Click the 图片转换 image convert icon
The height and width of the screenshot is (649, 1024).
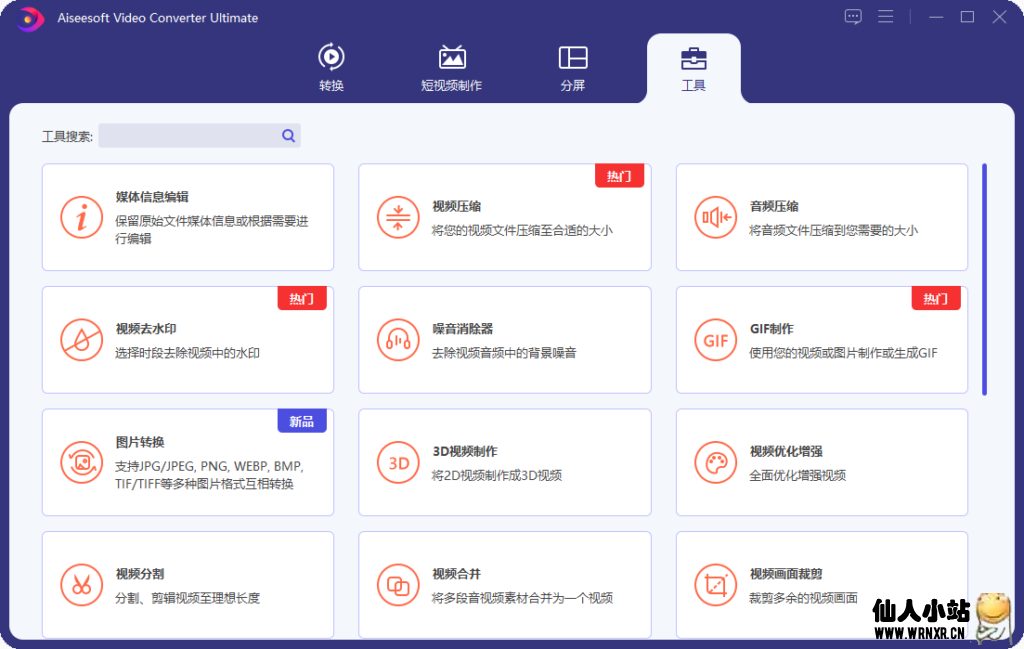81,462
